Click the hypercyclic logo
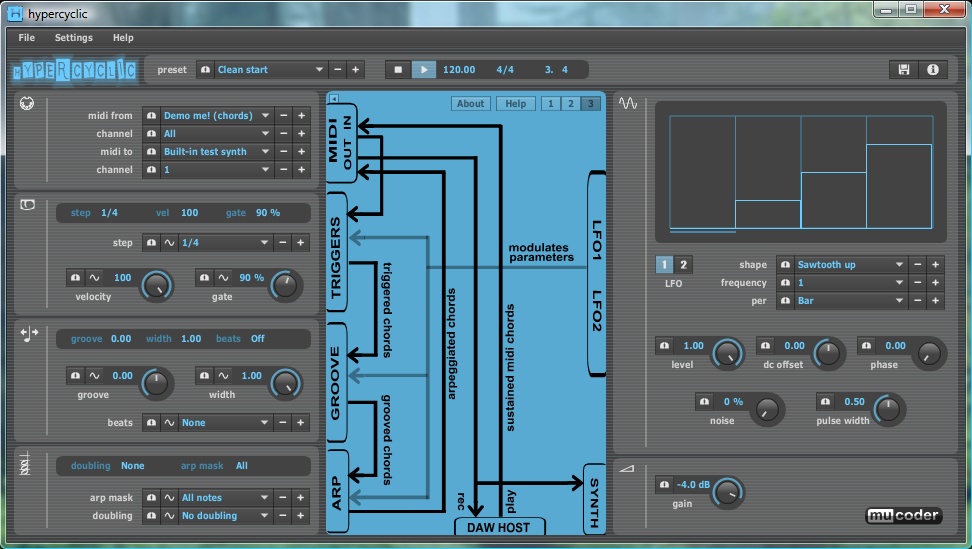 point(75,70)
